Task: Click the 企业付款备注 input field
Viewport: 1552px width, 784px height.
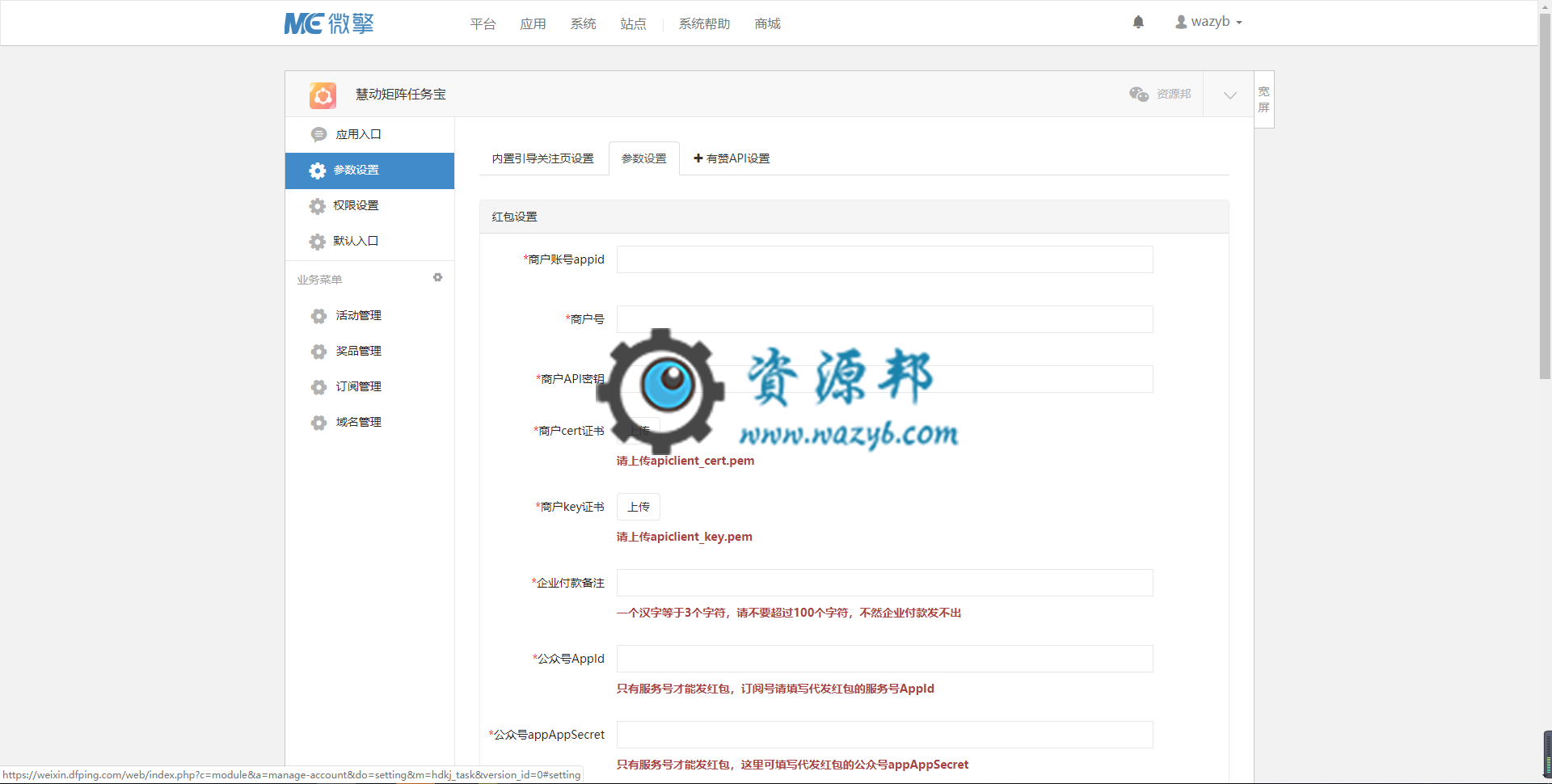Action: (x=884, y=583)
